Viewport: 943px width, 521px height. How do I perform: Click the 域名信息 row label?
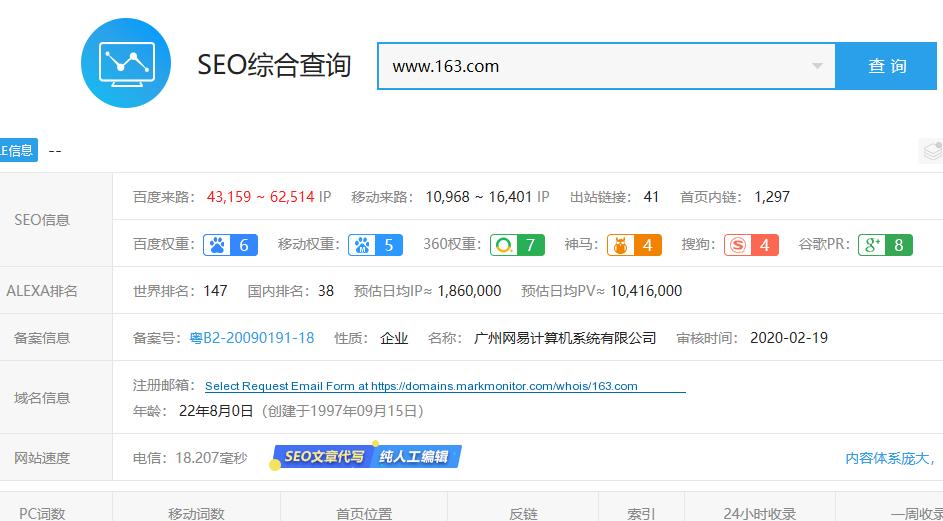click(42, 398)
